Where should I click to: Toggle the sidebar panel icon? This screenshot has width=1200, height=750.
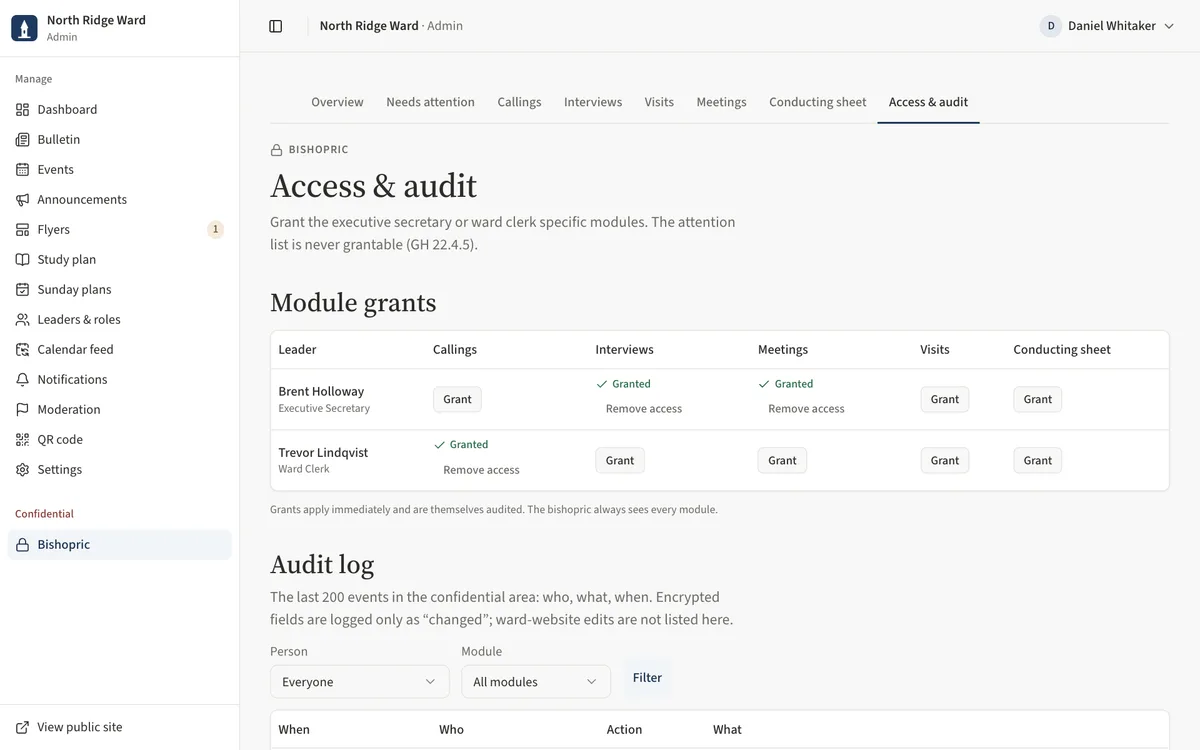pyautogui.click(x=276, y=26)
